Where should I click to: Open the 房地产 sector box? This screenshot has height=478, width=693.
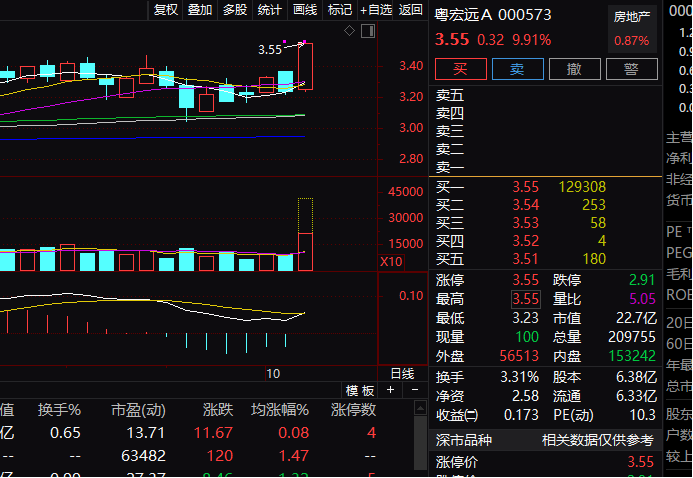(x=631, y=29)
